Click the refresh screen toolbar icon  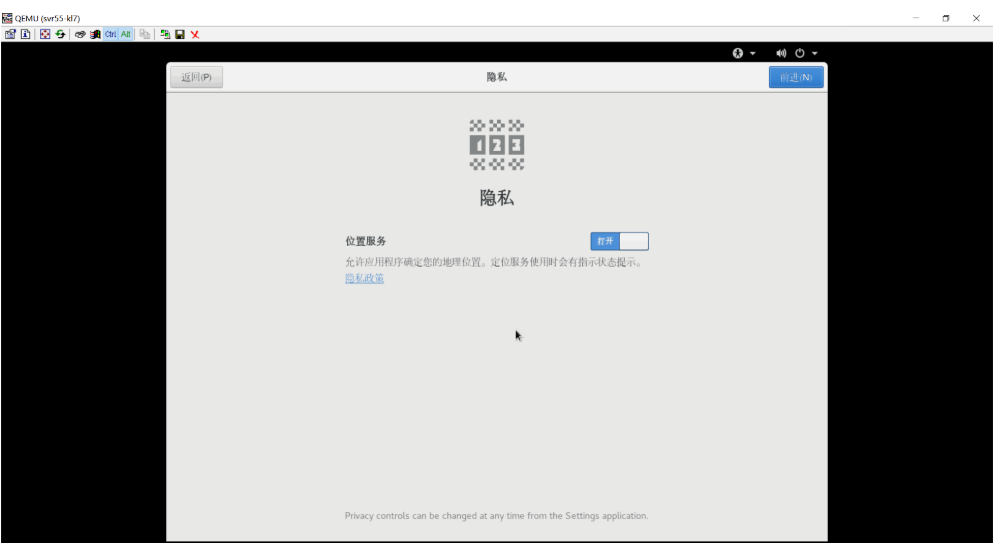(60, 34)
